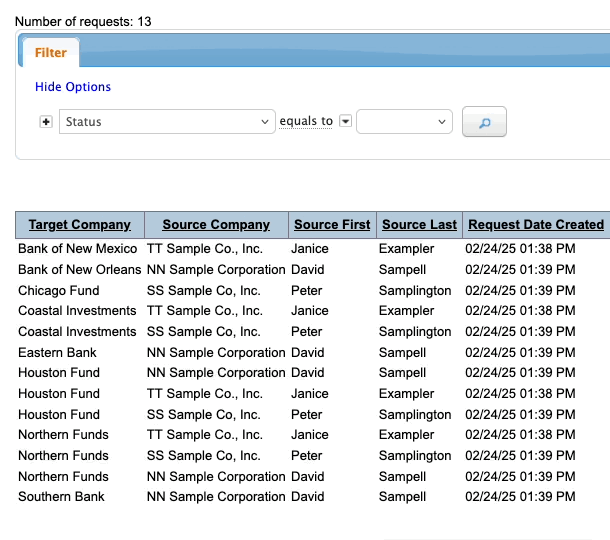This screenshot has width=610, height=540.
Task: Click the magnifier search filter button
Action: [x=484, y=122]
